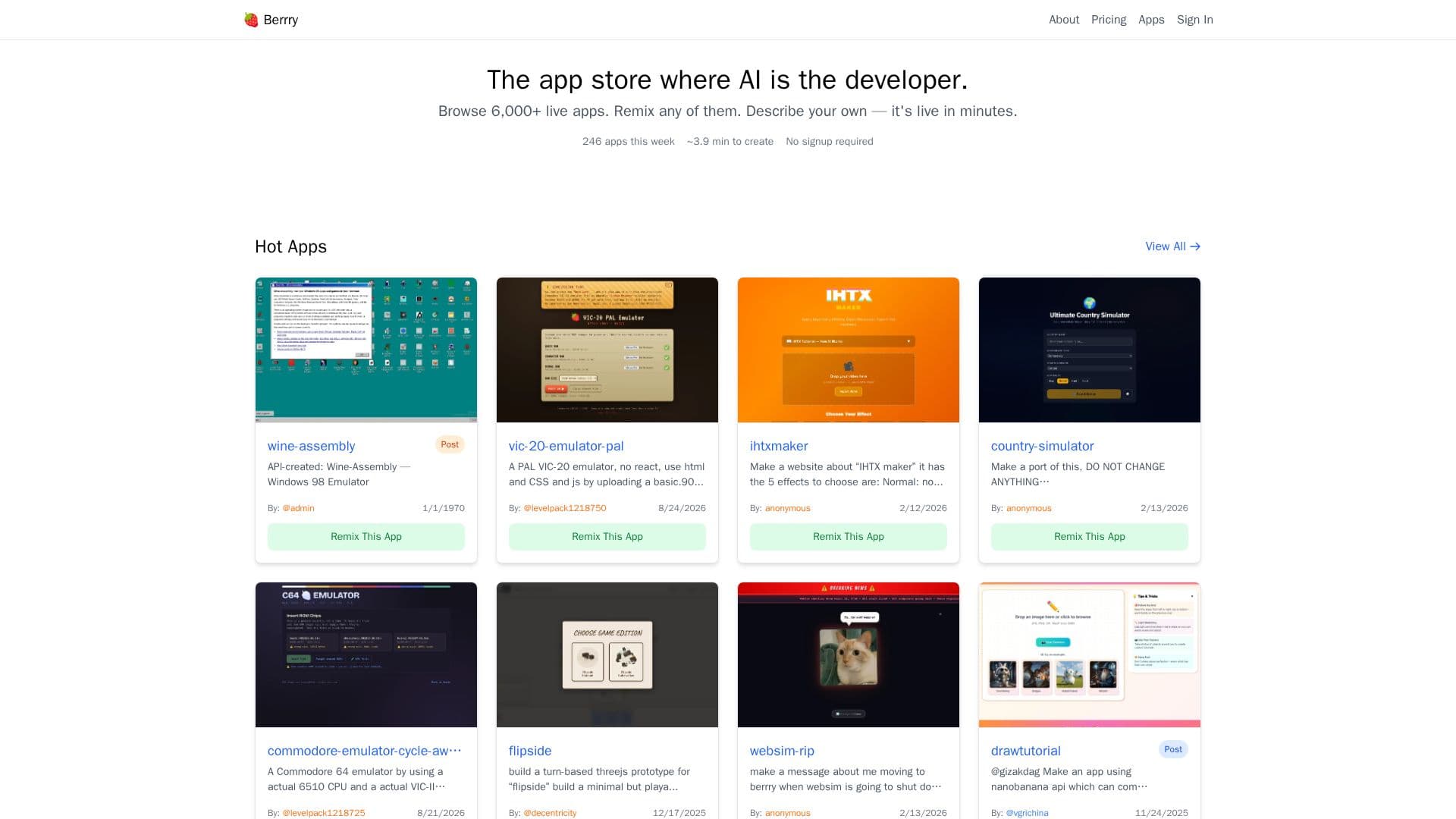Click '~3.9 min to create' stat

(730, 142)
